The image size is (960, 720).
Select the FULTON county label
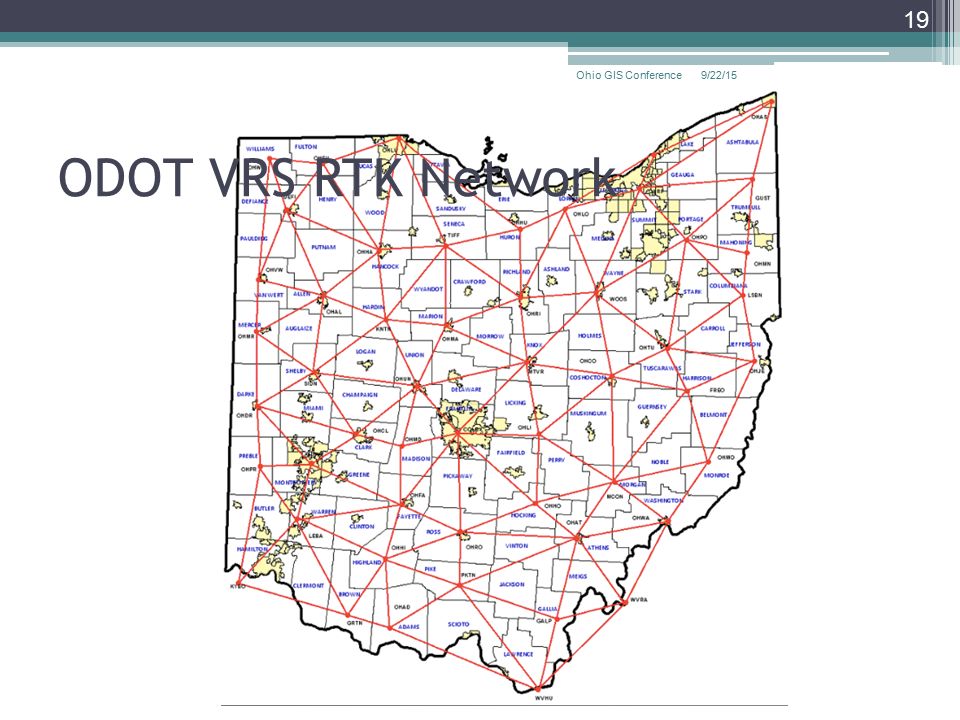pyautogui.click(x=306, y=147)
